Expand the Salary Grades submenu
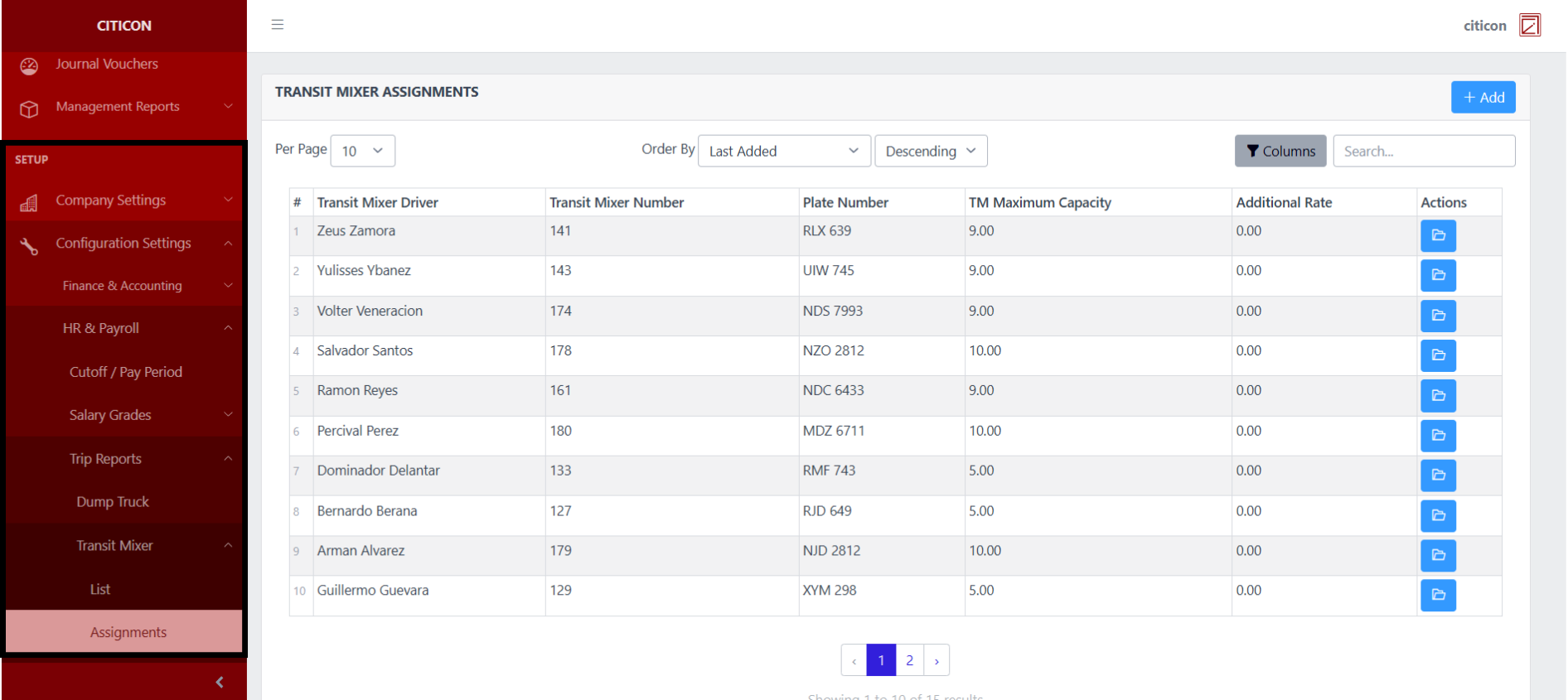 (228, 414)
